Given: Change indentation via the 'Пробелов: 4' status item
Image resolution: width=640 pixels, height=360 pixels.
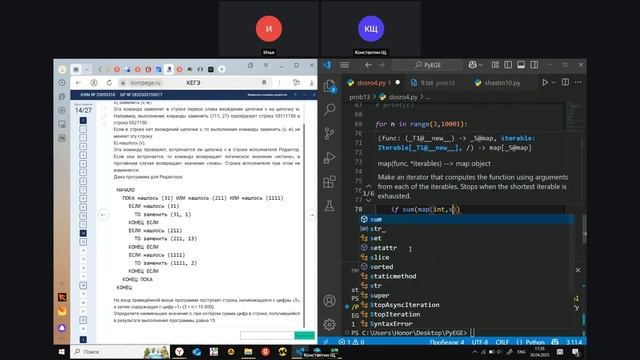Looking at the screenshot, I should (x=447, y=342).
